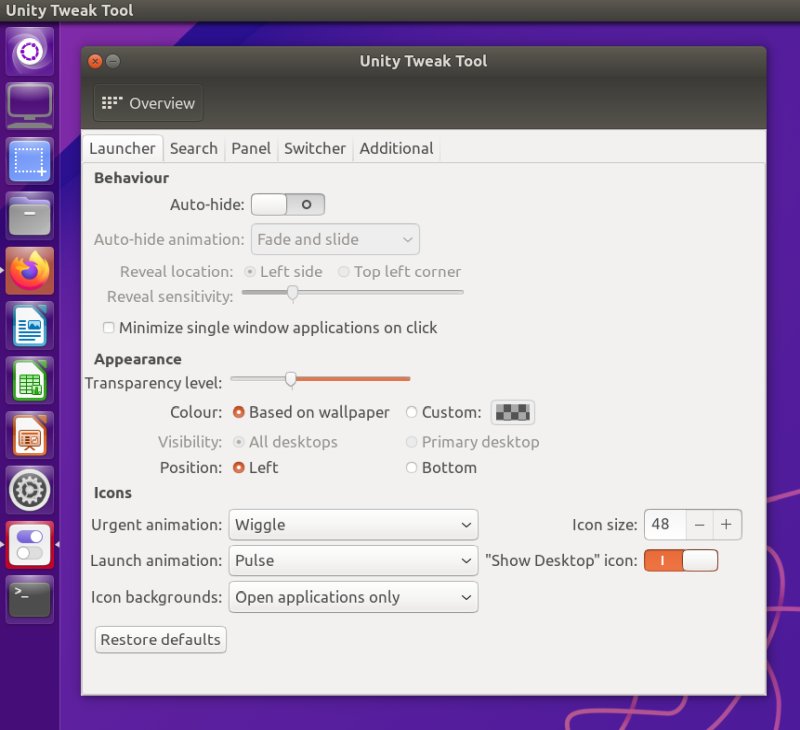Open the Icon backgrounds dropdown
Screen dimensions: 800x730
click(x=352, y=596)
